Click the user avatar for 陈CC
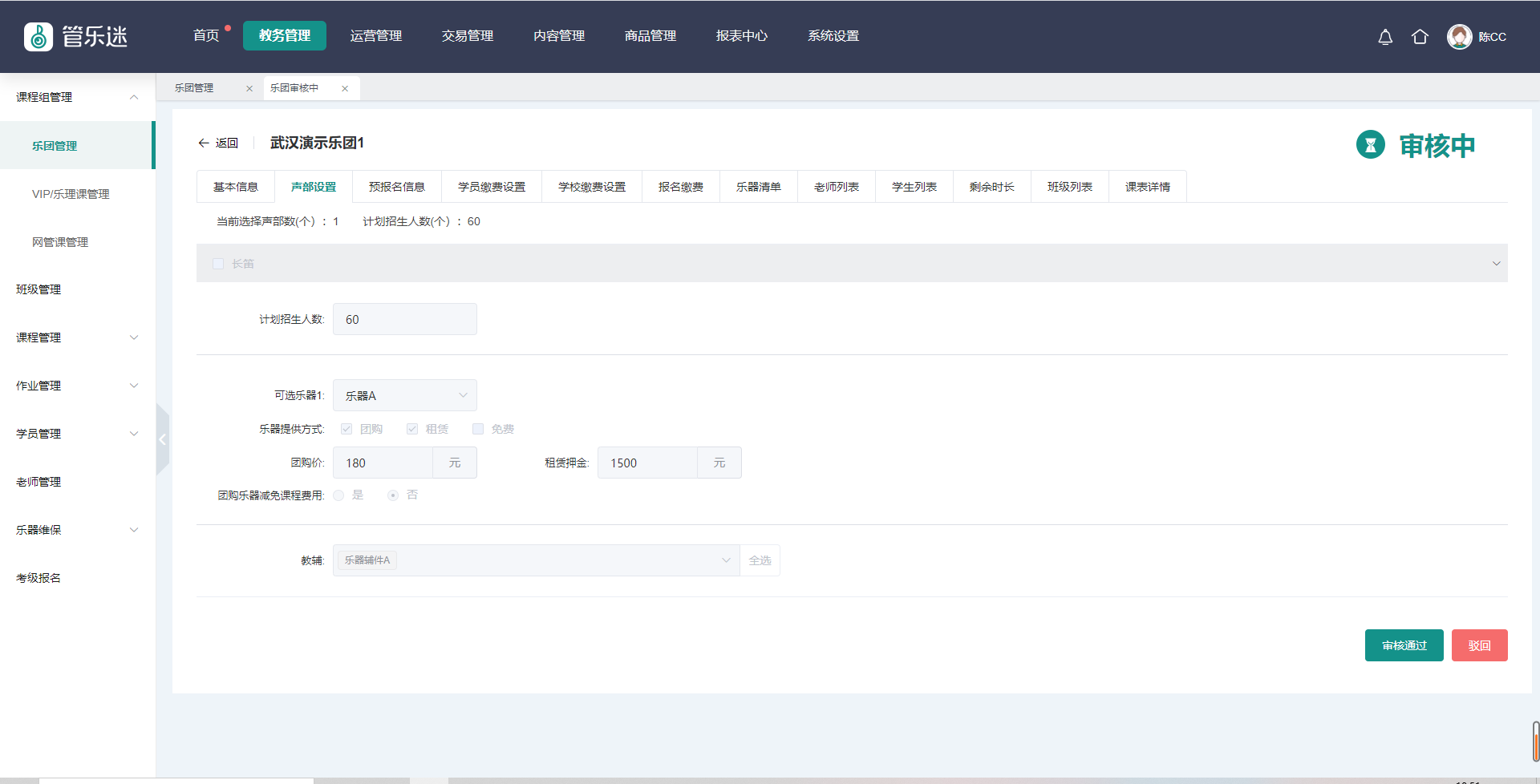The height and width of the screenshot is (784, 1540). (1458, 37)
